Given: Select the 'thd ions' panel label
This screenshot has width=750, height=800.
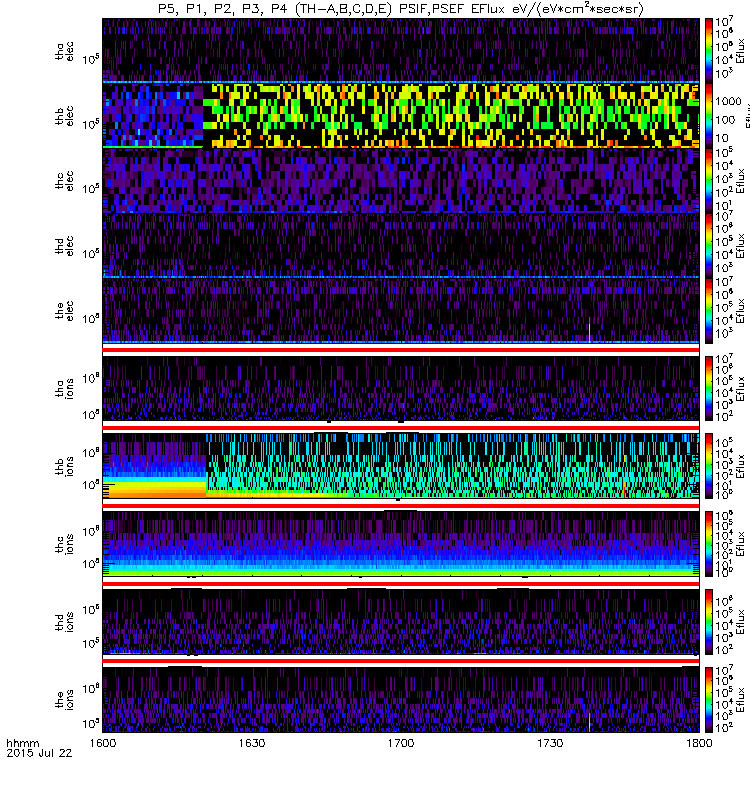Looking at the screenshot, I should click(65, 622).
